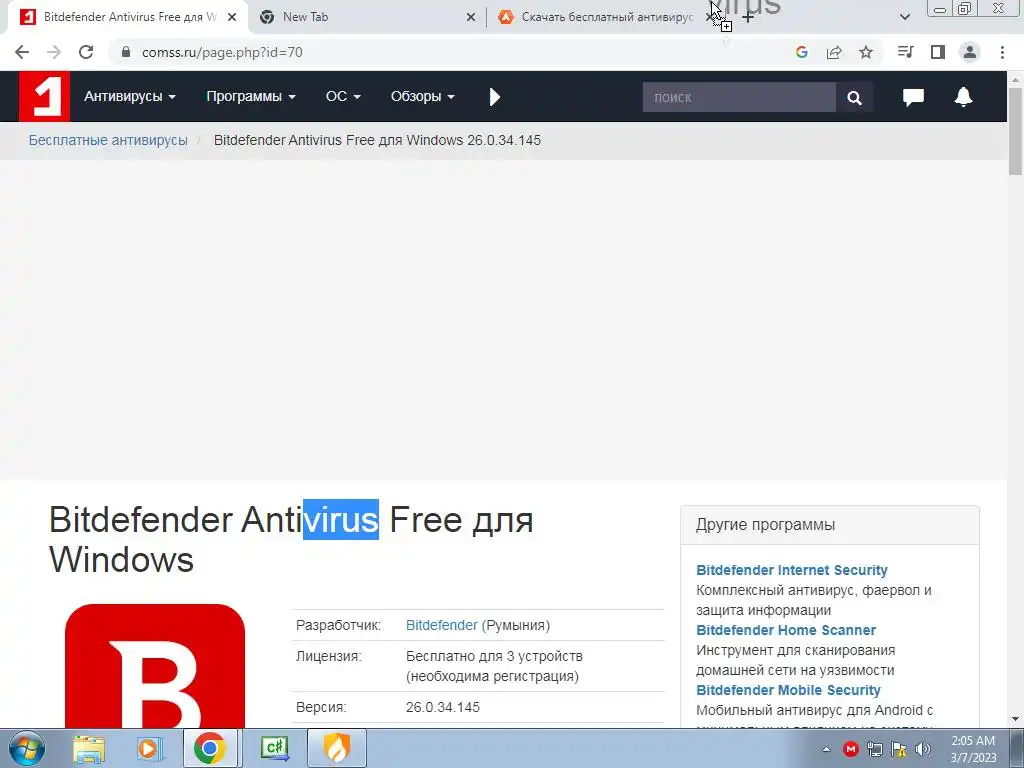Show hidden tray icons arrow
Image resolution: width=1024 pixels, height=768 pixels.
pos(826,749)
